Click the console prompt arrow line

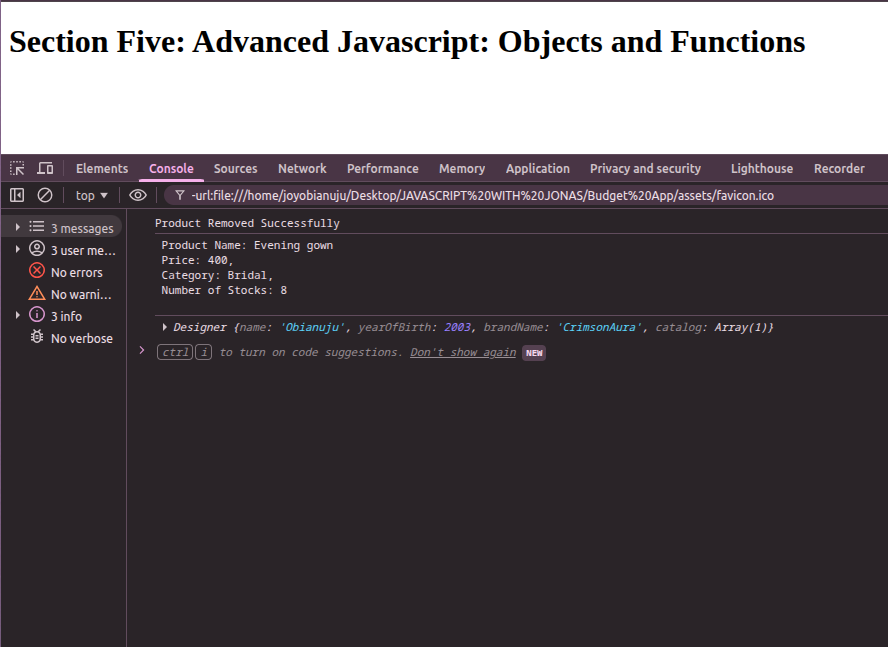141,352
